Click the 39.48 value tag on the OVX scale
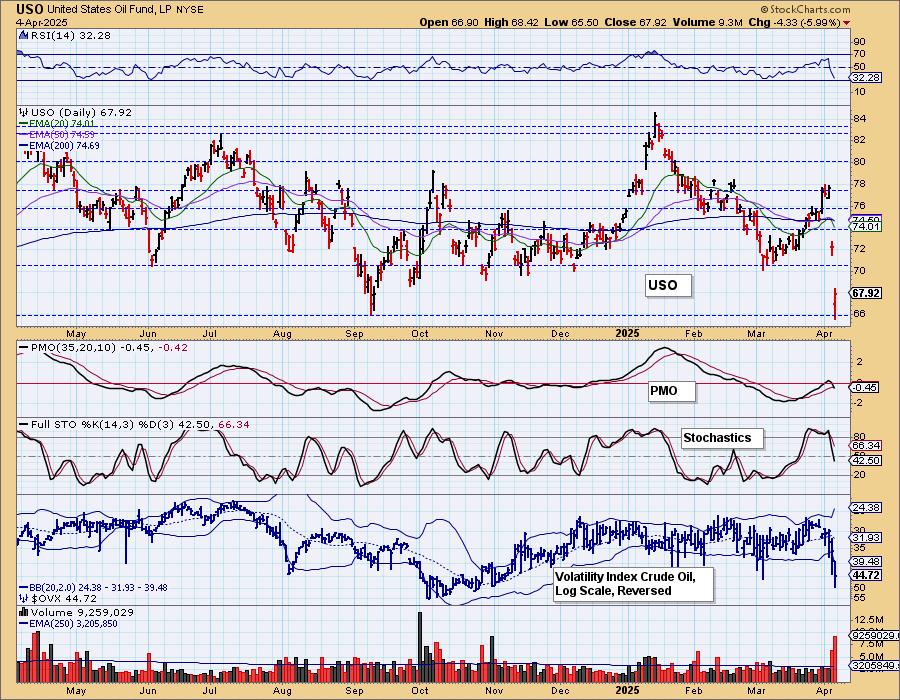This screenshot has width=900, height=700. 866,562
